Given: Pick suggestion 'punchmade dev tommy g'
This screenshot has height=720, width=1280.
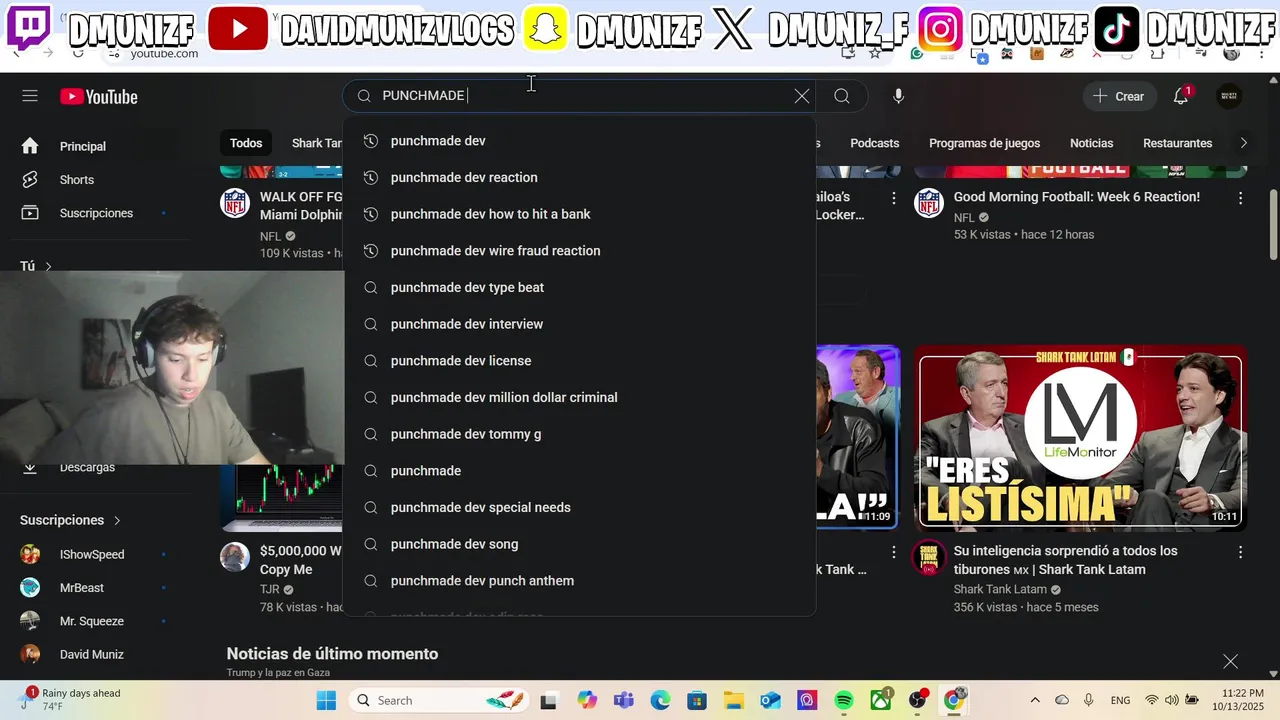Looking at the screenshot, I should pos(579,434).
